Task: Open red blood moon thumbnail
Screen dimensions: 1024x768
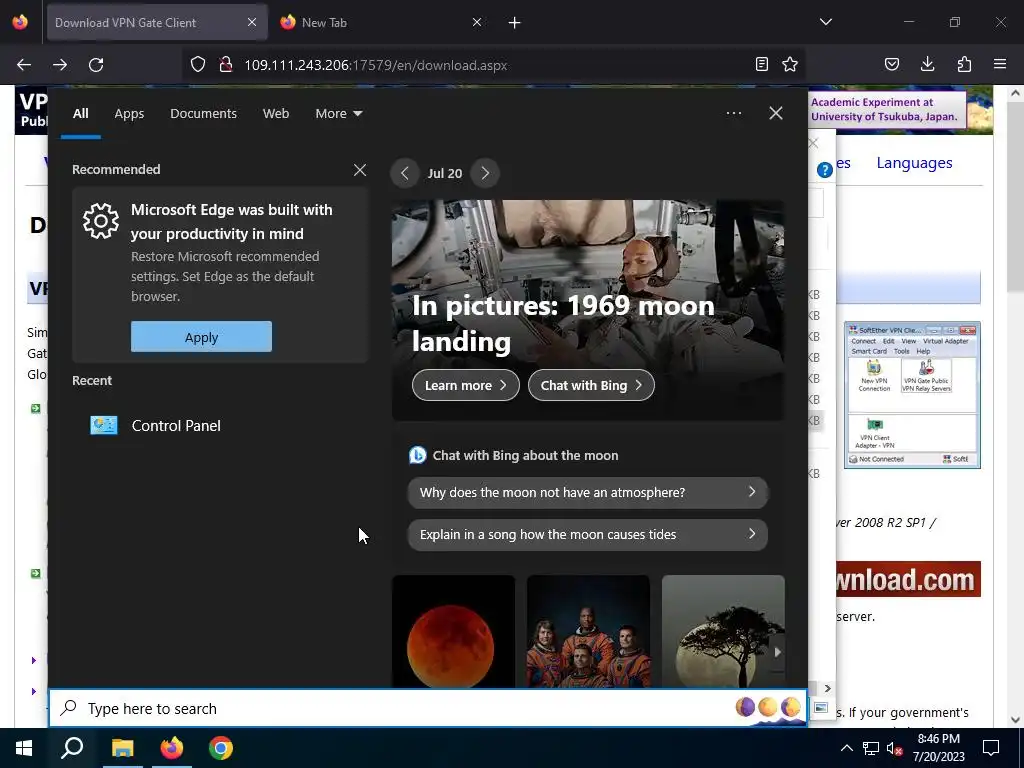Action: tap(453, 631)
